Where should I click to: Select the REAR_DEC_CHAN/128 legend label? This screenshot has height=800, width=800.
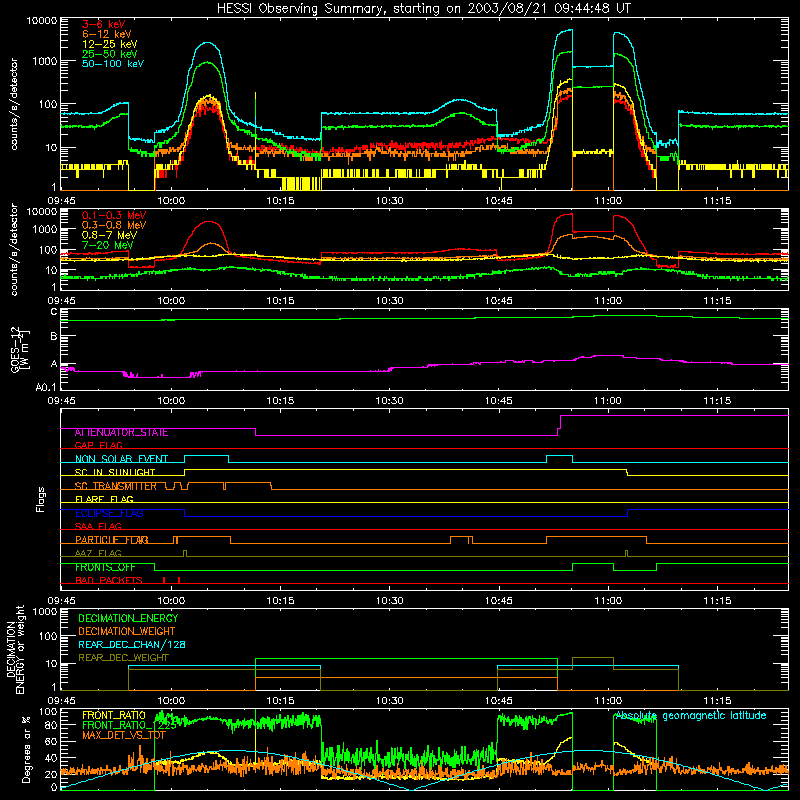click(132, 645)
